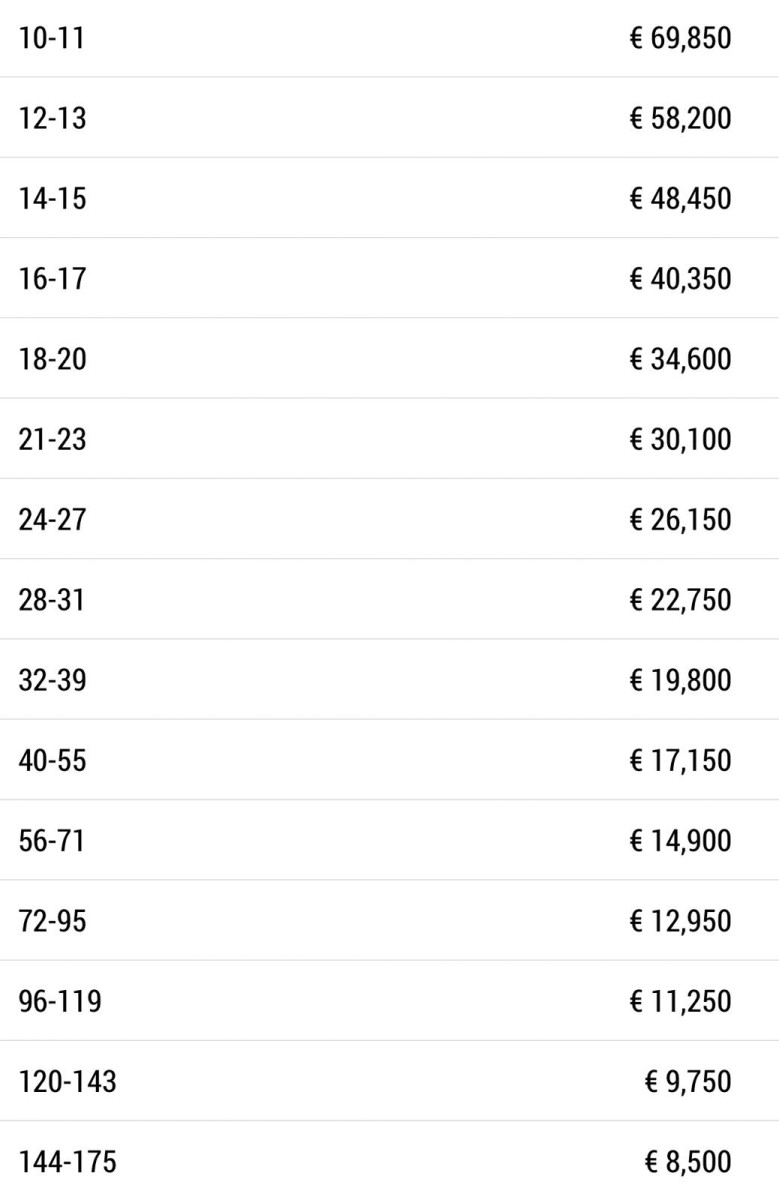This screenshot has height=1200, width=779.
Task: Select the 144-175 place range
Action: [x=67, y=1162]
